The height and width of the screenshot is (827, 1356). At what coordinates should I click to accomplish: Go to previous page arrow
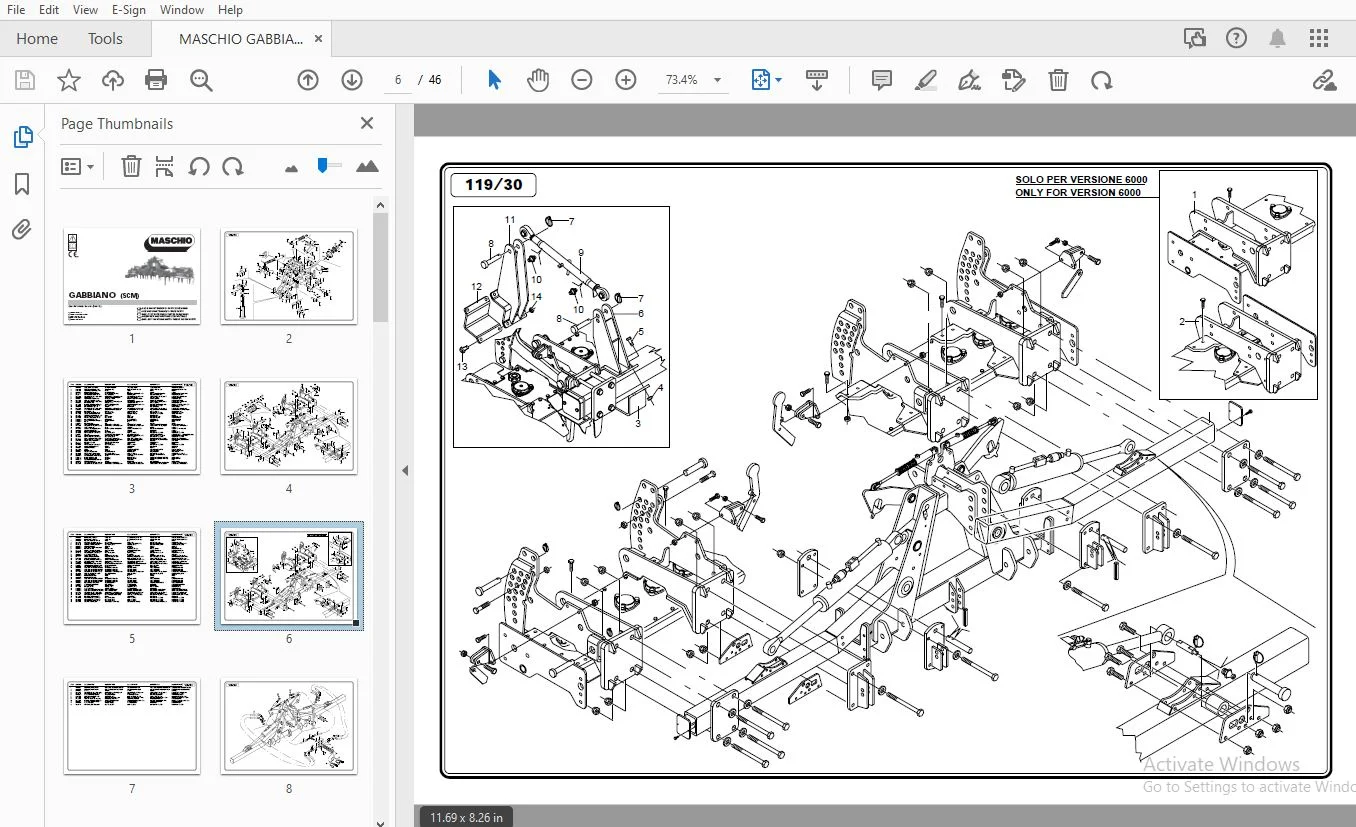tap(308, 80)
